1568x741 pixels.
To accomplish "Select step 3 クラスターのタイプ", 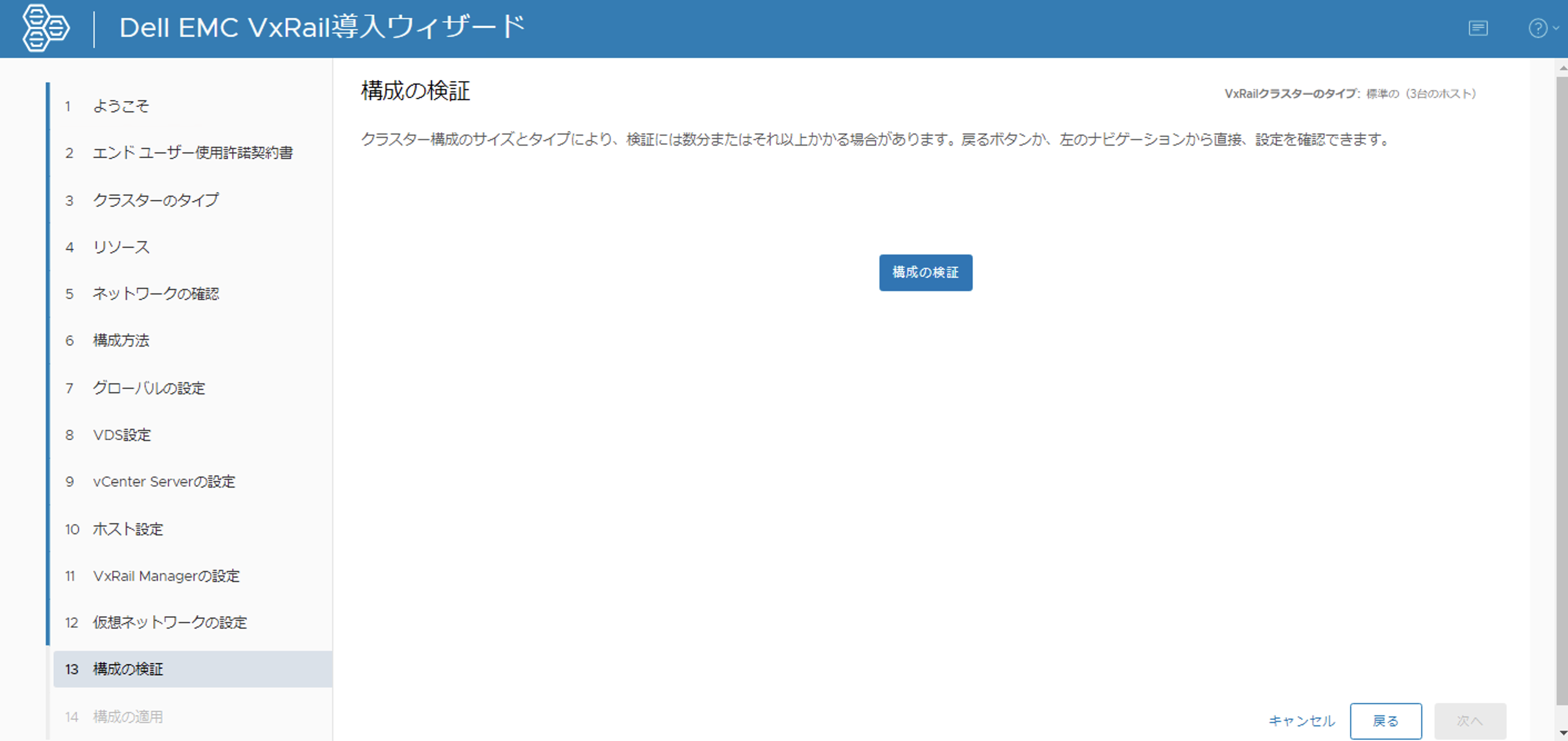I will click(155, 200).
